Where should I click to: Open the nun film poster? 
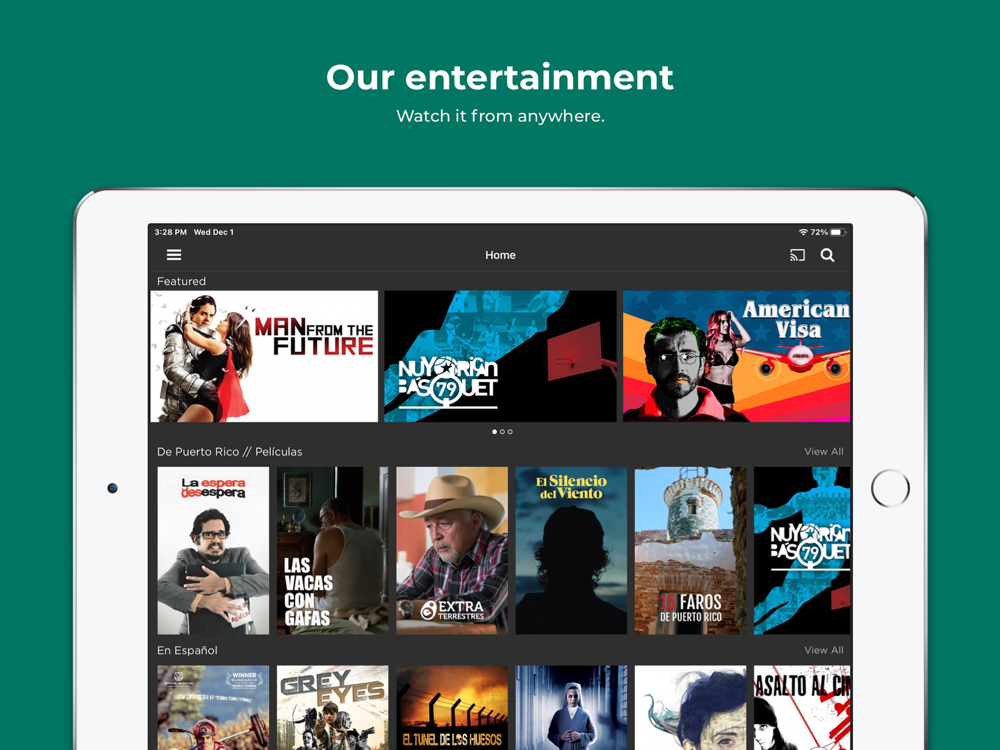click(571, 708)
